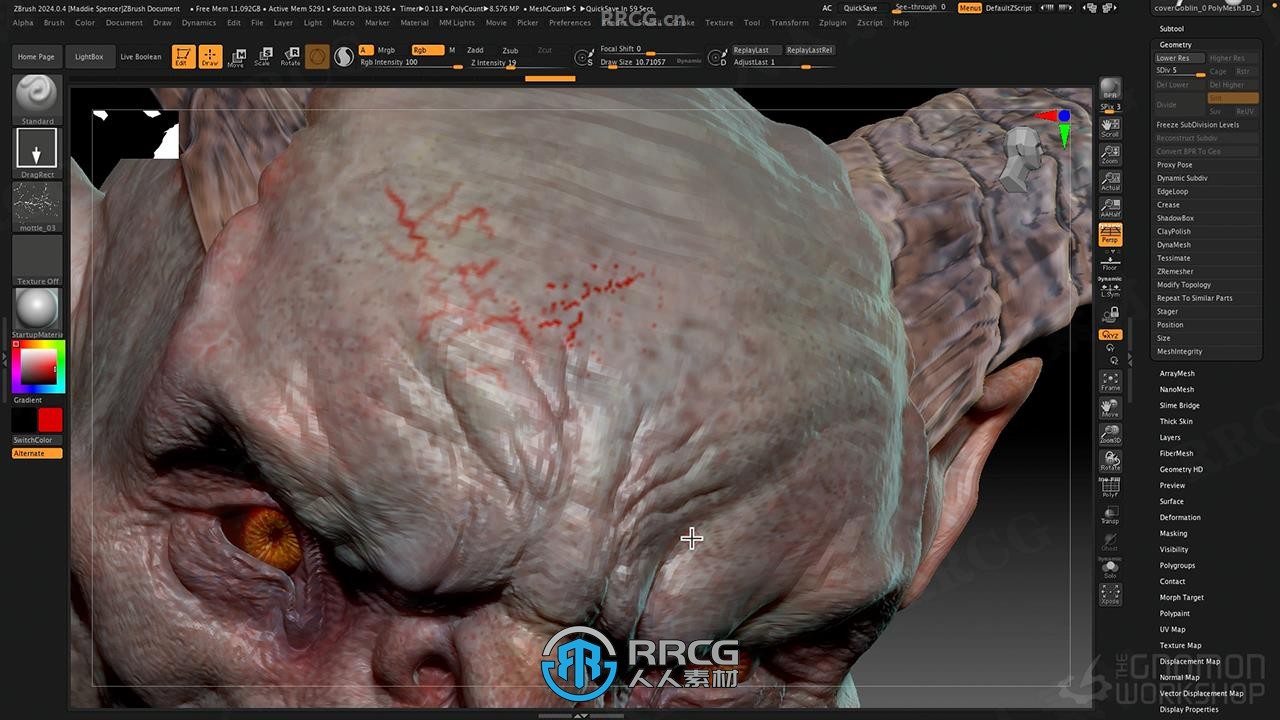Click the QuickSave button

coord(860,8)
